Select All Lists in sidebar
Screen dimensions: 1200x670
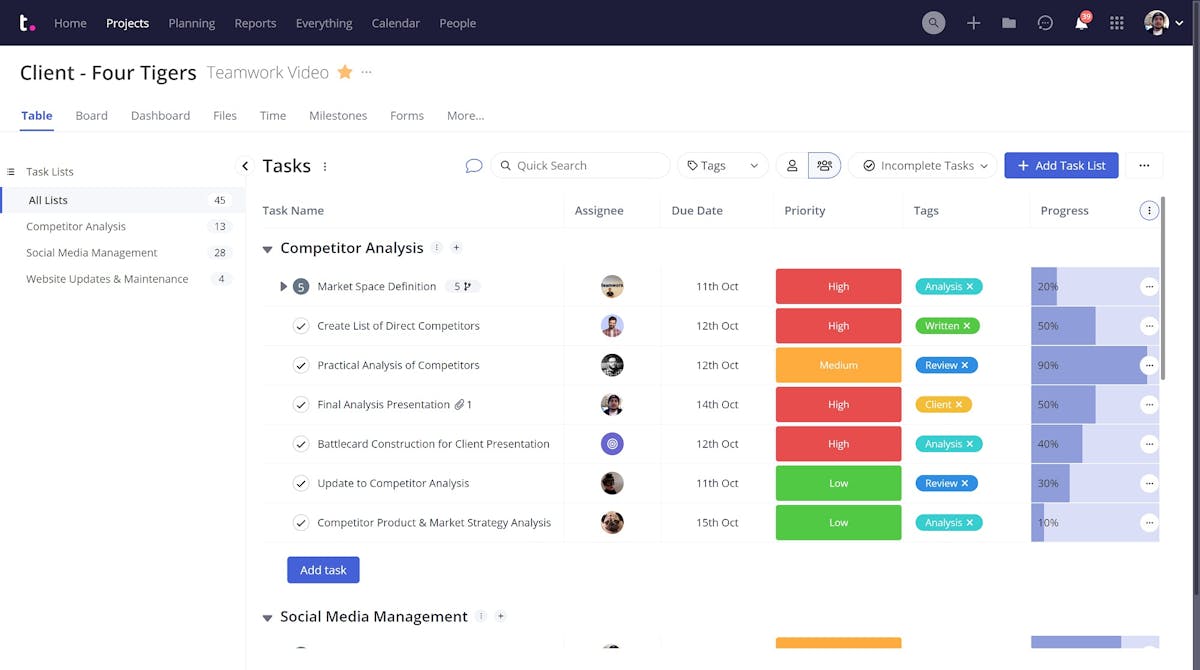point(122,200)
